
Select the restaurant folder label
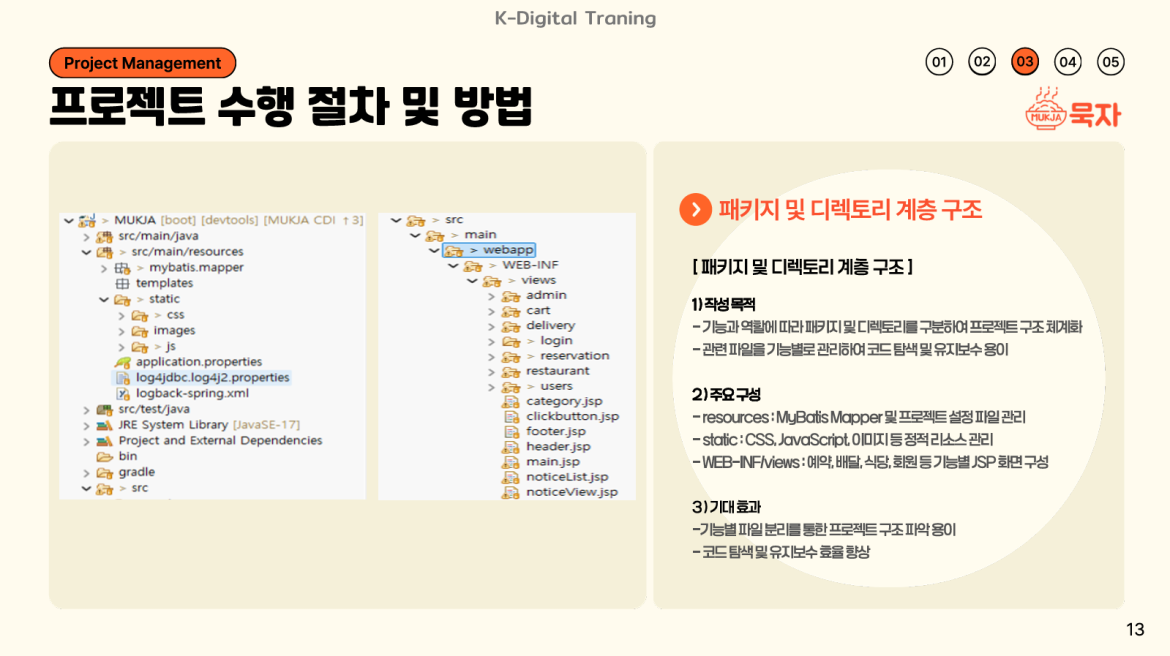(x=557, y=371)
